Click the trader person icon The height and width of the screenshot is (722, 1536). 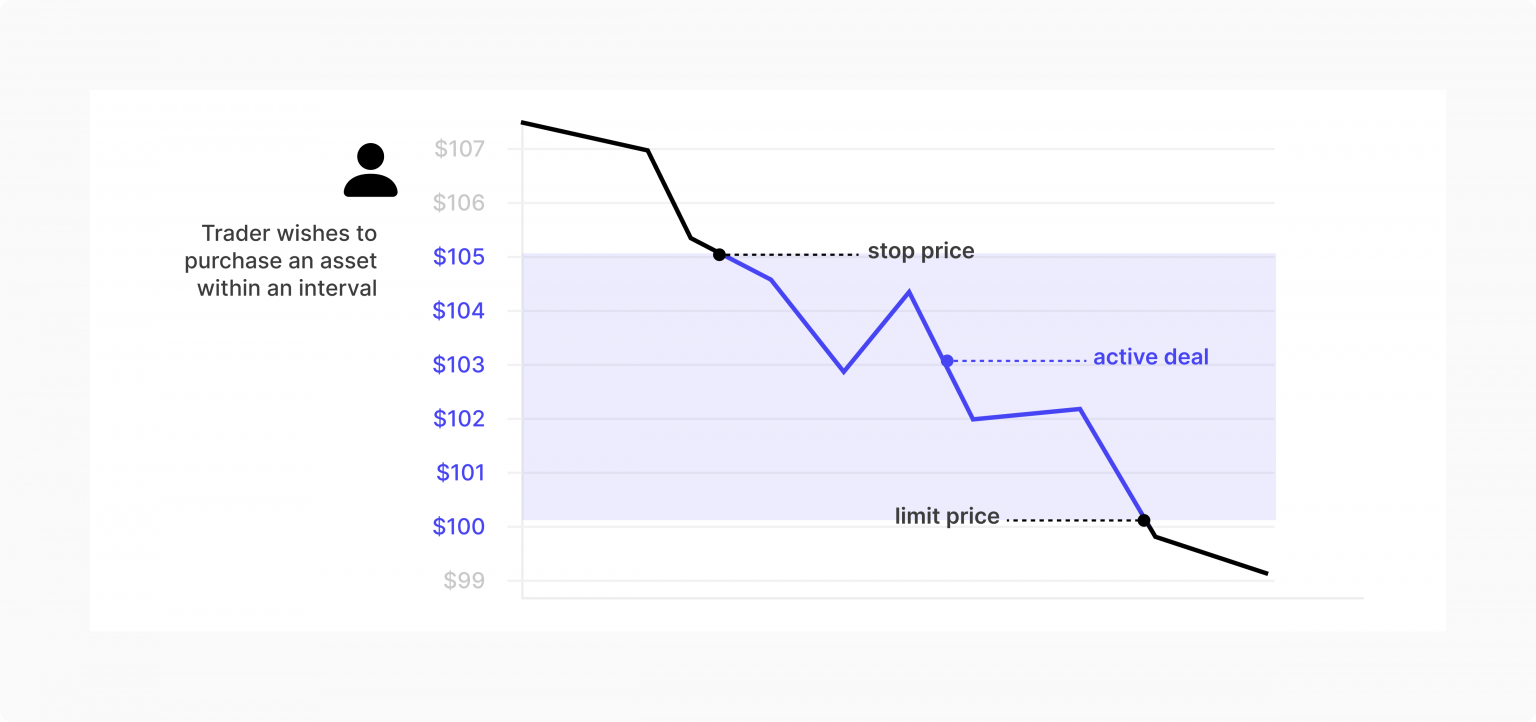click(370, 171)
